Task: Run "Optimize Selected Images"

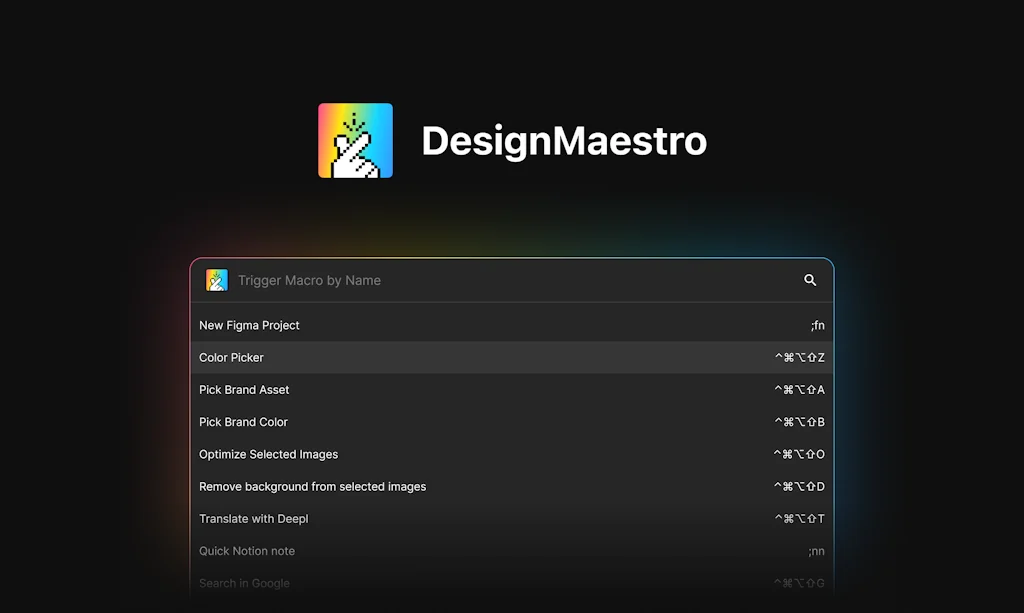Action: click(268, 454)
